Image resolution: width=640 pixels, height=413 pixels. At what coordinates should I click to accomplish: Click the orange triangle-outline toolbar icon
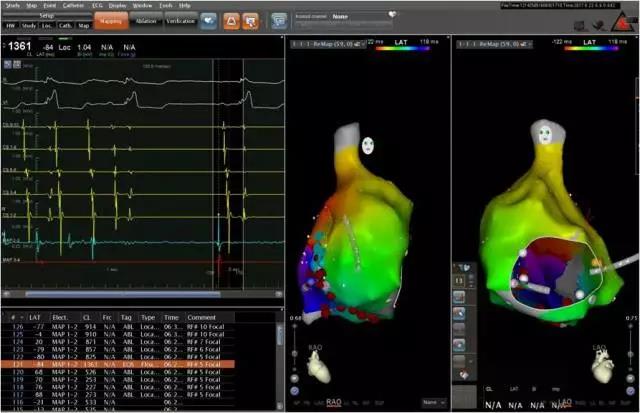(x=230, y=19)
